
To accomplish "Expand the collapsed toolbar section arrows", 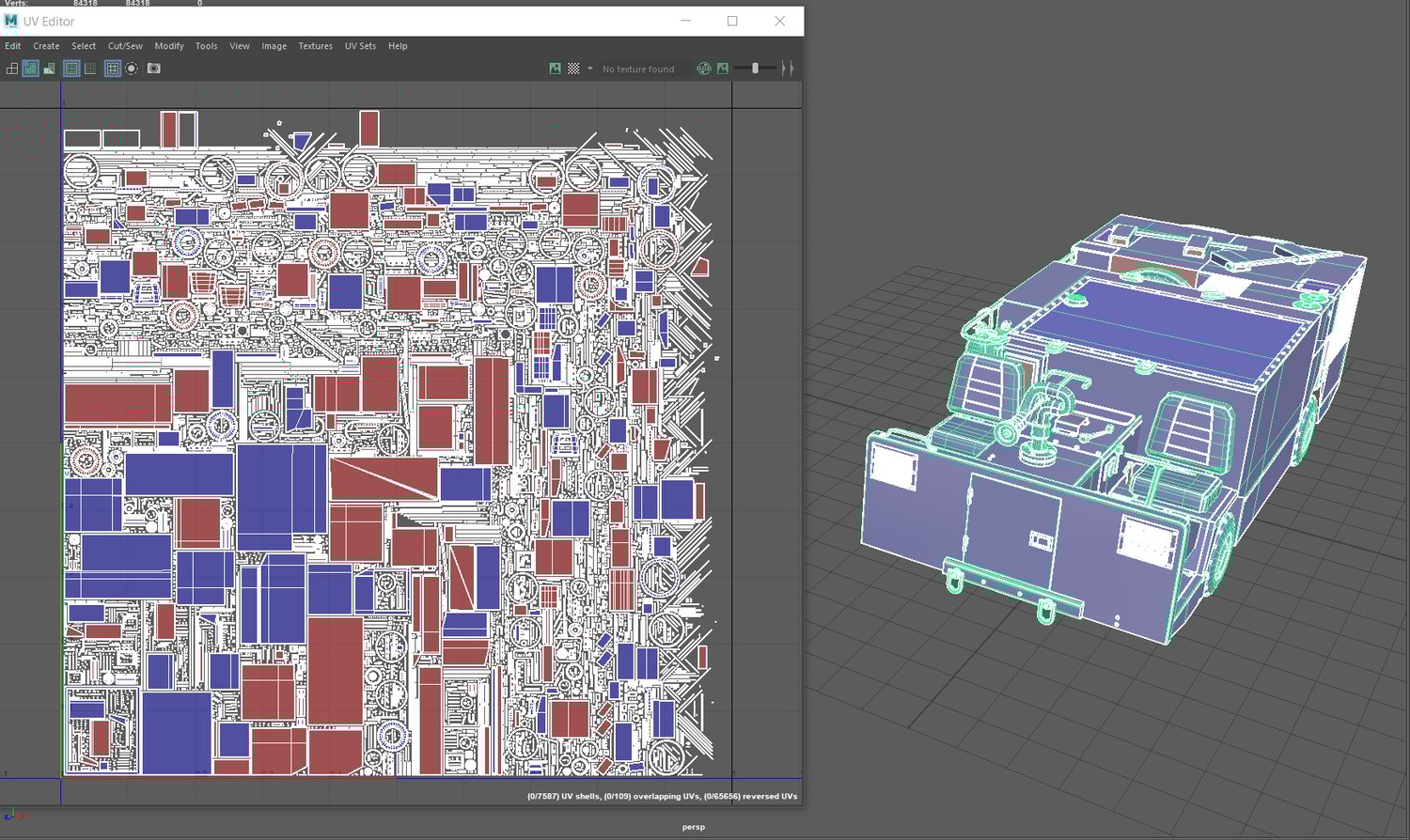I will (x=788, y=69).
